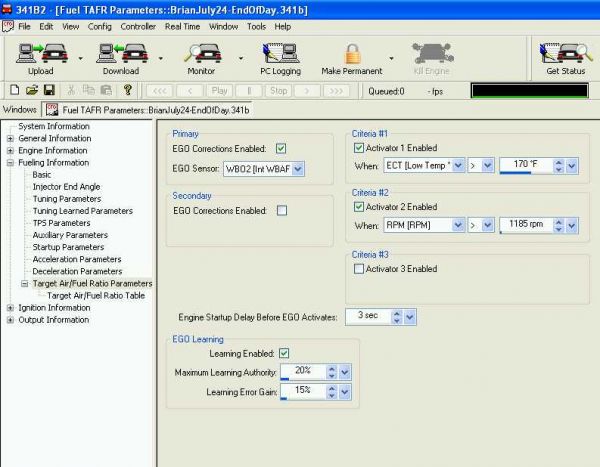Select Target Air/Fuel Ratio Table item

[96, 296]
